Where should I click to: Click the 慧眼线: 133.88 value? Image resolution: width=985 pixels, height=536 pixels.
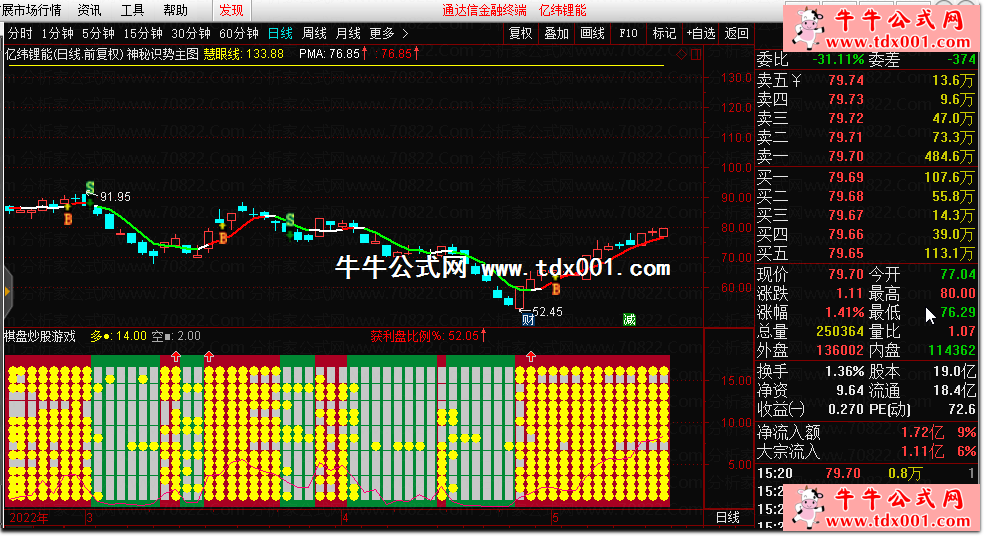243,54
